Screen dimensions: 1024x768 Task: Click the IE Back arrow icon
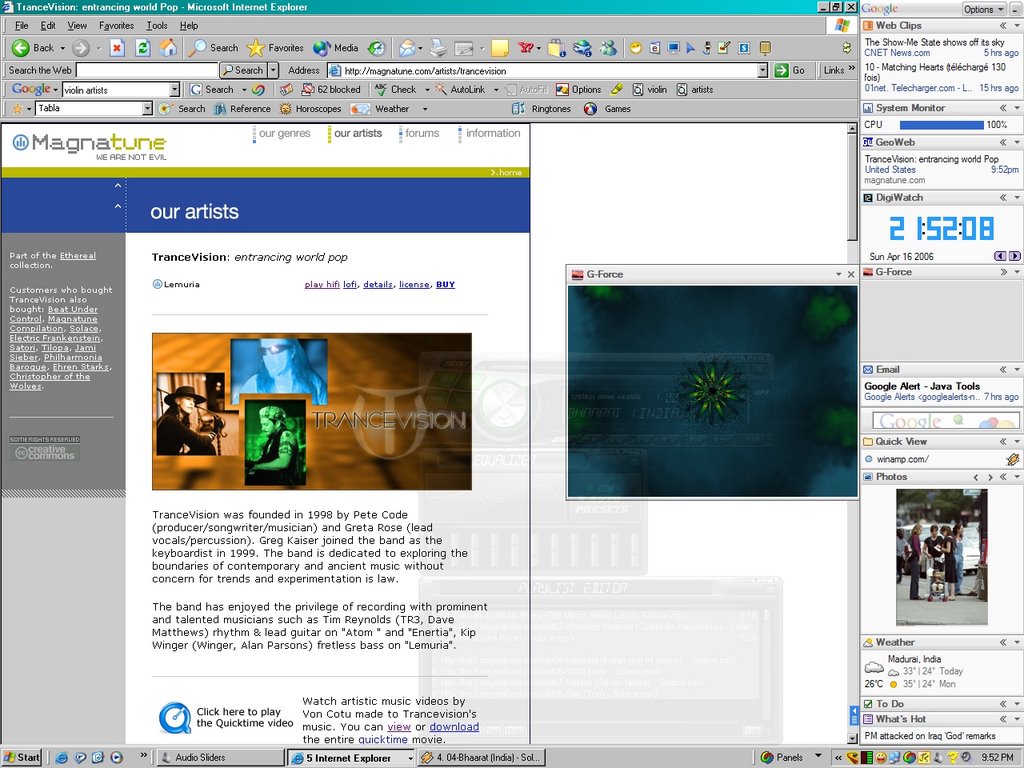pyautogui.click(x=21, y=48)
